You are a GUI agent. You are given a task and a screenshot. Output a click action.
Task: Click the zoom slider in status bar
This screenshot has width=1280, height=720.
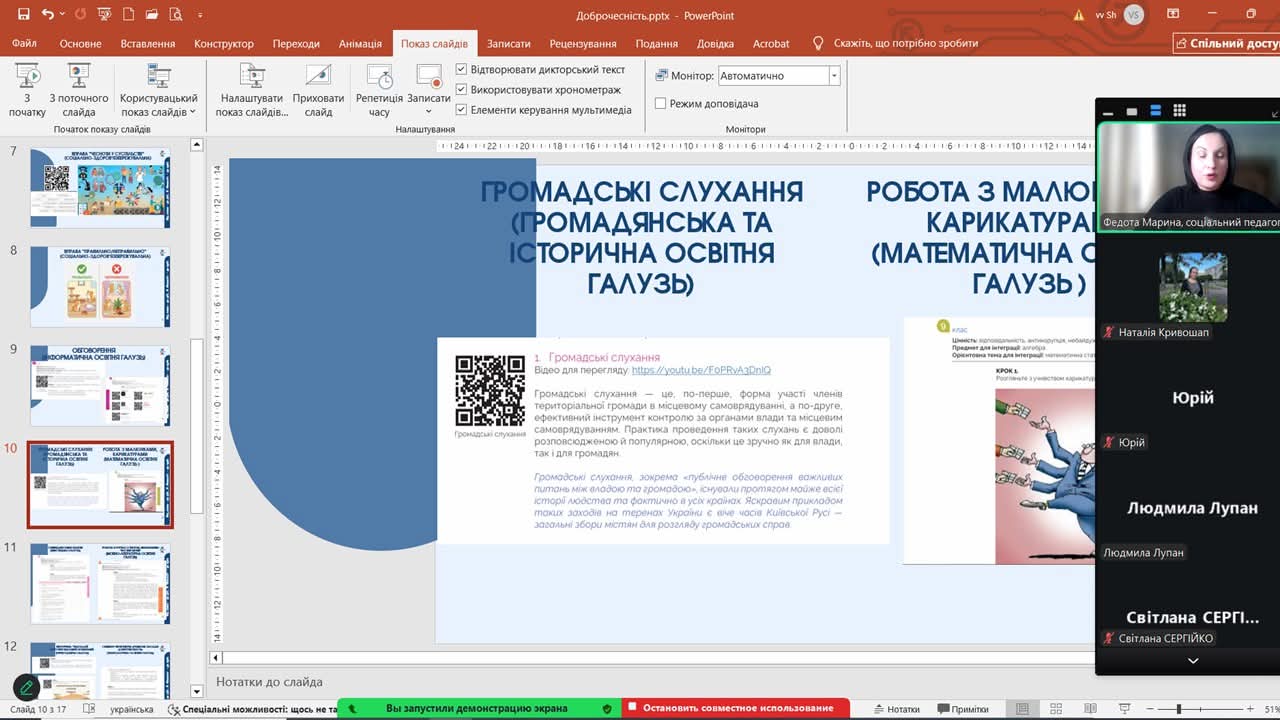click(1179, 709)
